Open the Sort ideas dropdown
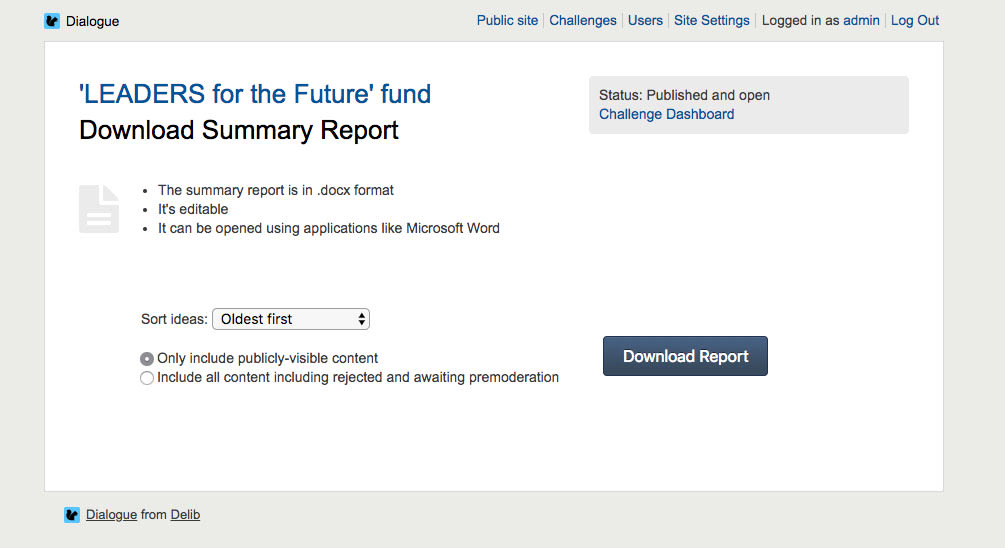 tap(291, 319)
